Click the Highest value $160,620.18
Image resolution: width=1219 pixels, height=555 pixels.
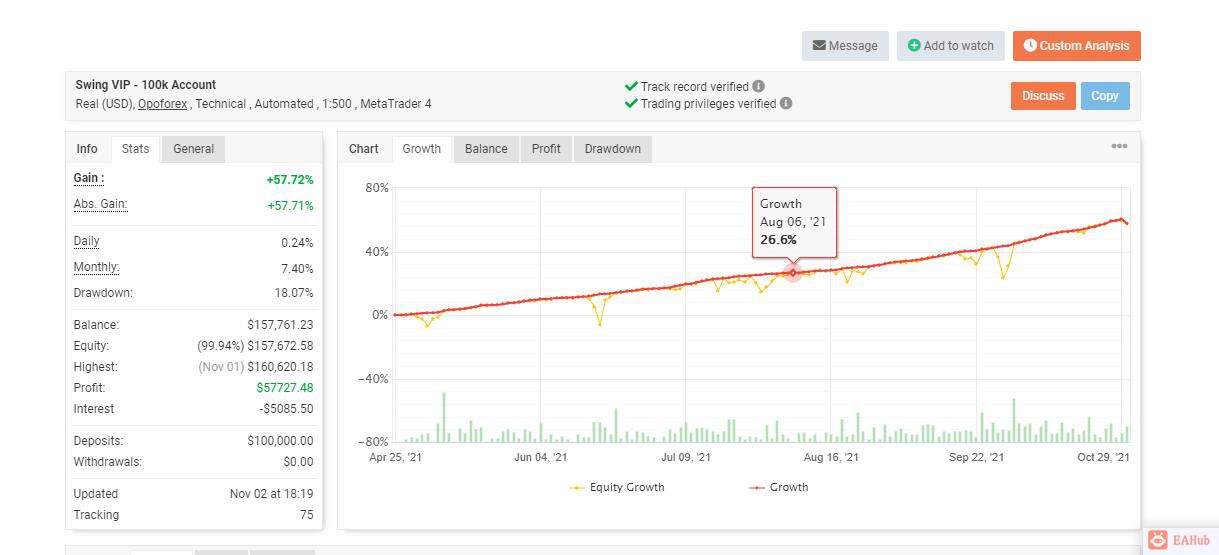pyautogui.click(x=280, y=367)
